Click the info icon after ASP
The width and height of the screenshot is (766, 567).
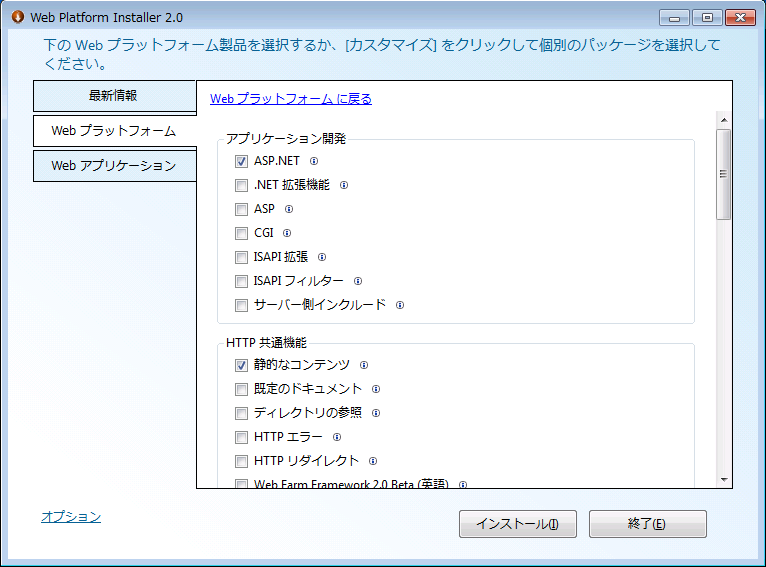click(289, 209)
